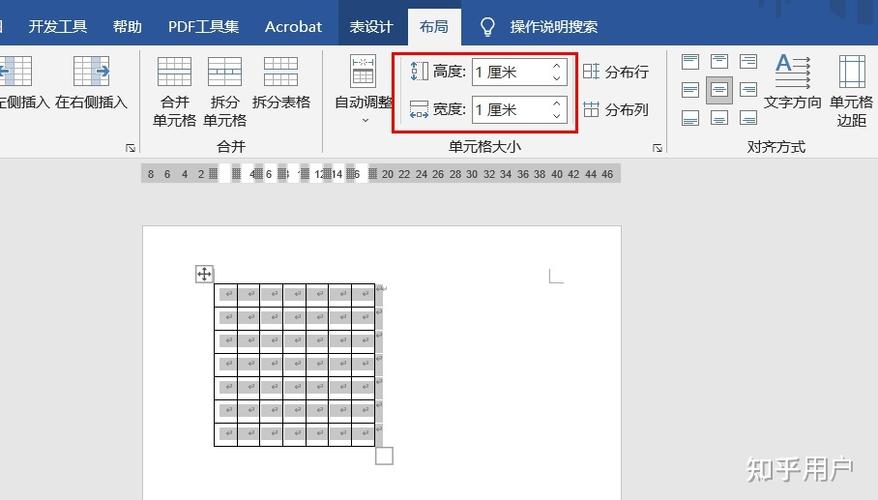Click Insert Right (在右侧插入) icon
This screenshot has width=878, height=500.
(x=91, y=71)
